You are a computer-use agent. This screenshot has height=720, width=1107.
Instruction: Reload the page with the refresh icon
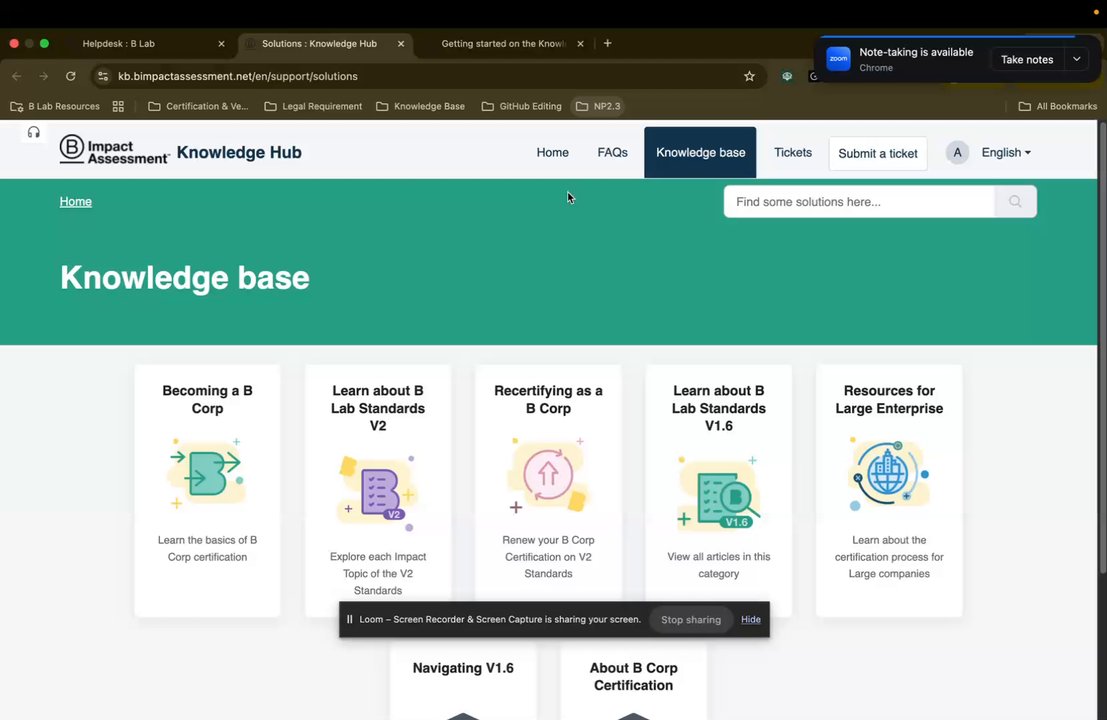tap(71, 76)
